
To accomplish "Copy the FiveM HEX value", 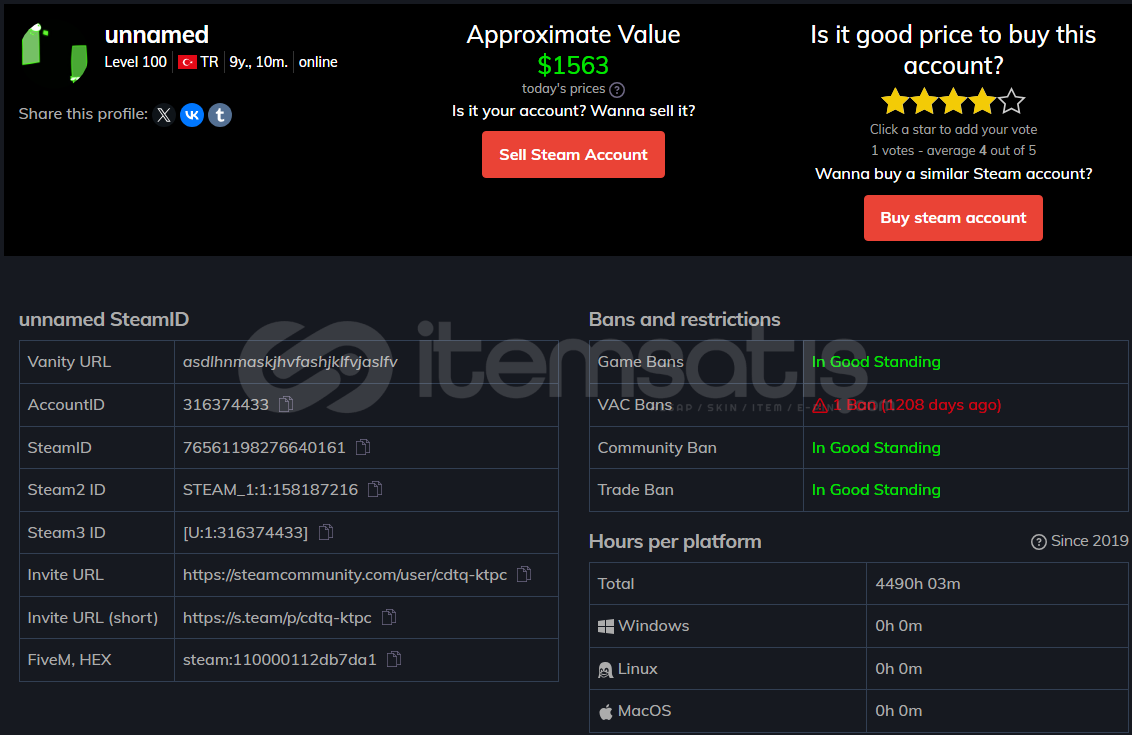I will point(394,659).
